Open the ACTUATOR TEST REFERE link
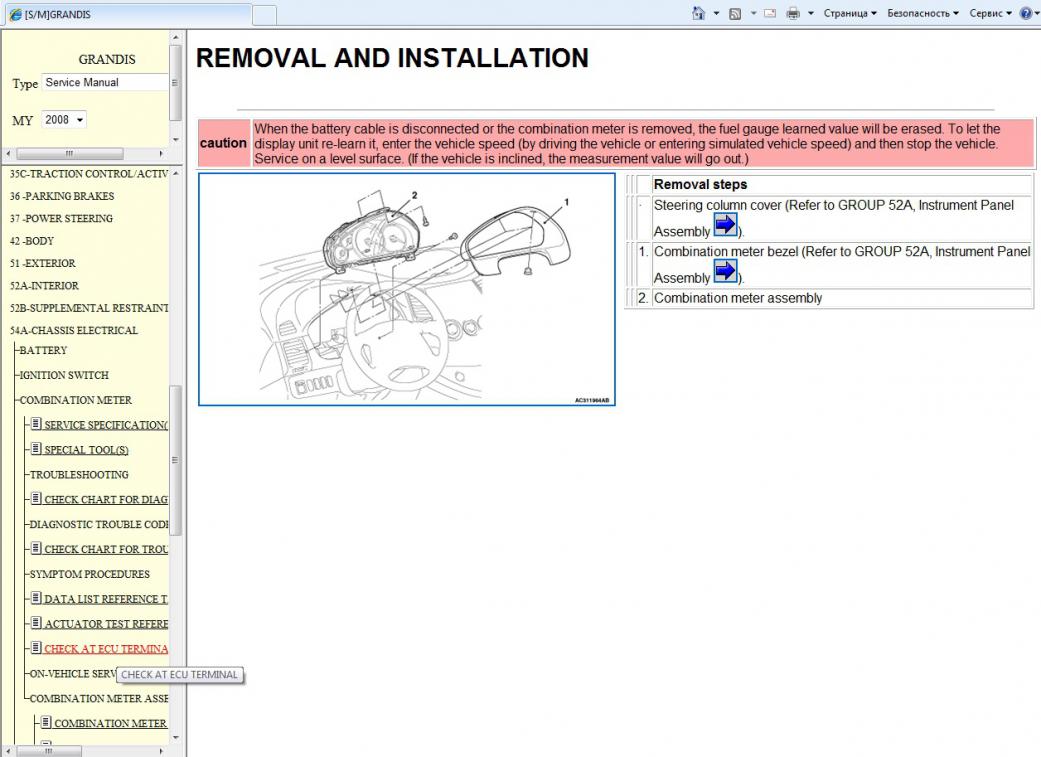The image size is (1041, 757). (106, 624)
